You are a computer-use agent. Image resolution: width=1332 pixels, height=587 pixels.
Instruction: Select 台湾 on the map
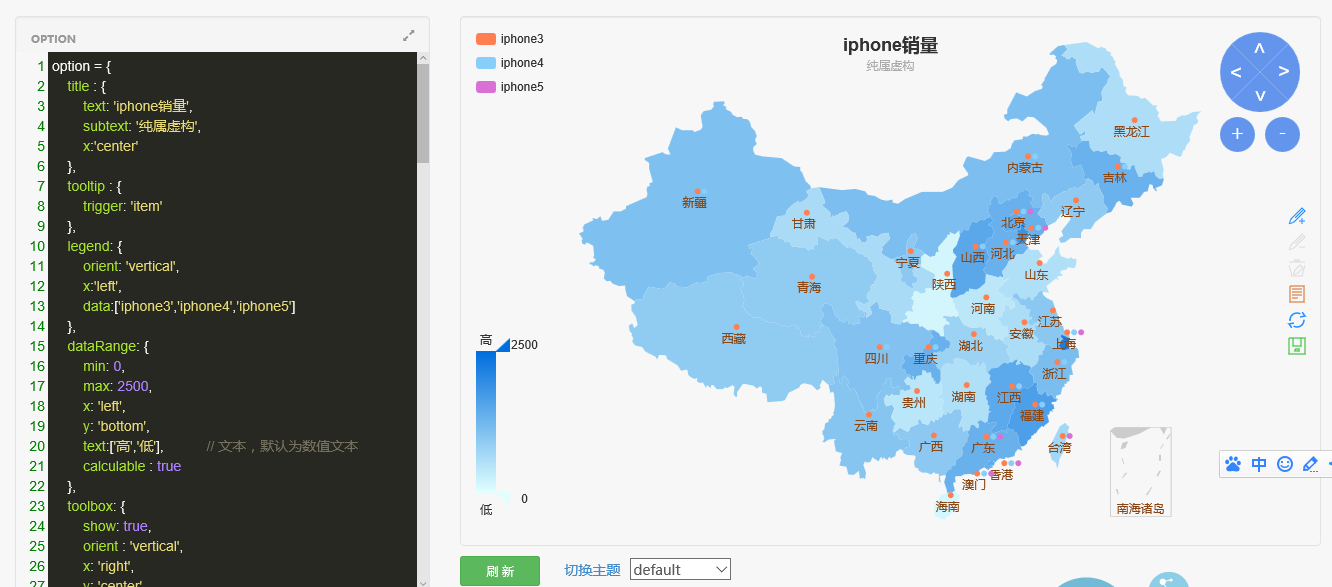1059,448
